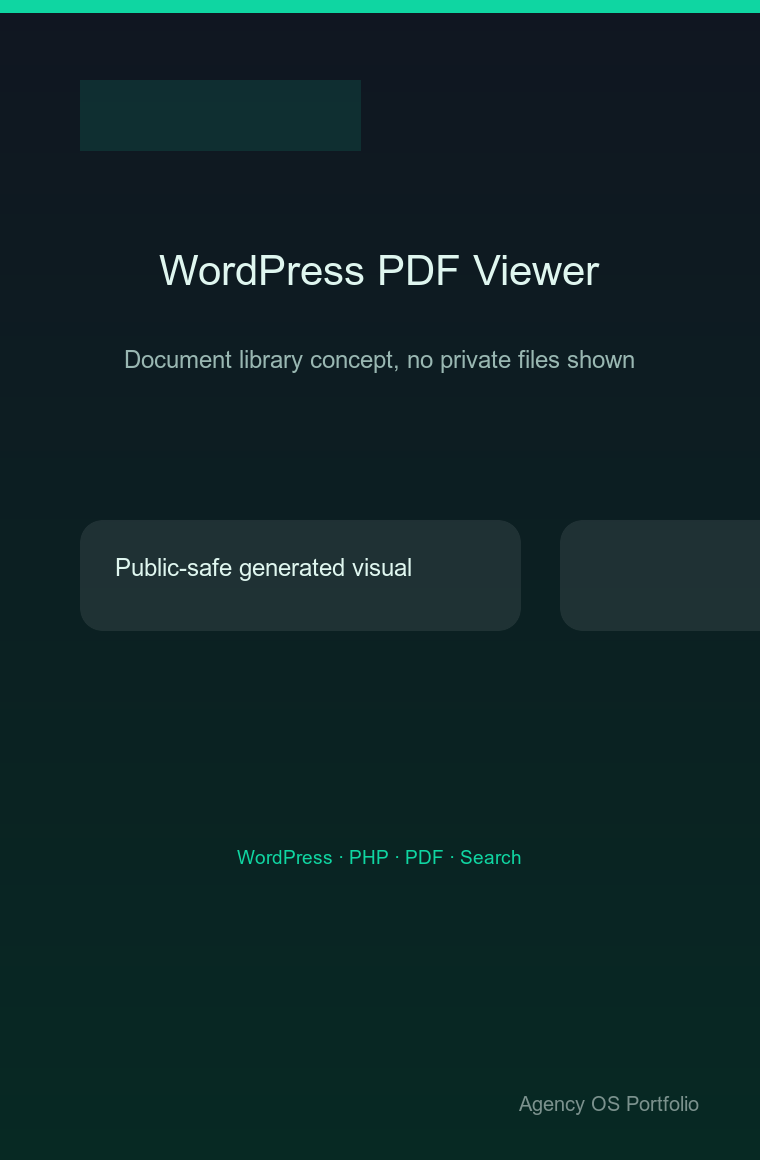Click the WordPress PDF Viewer heading

point(379,271)
